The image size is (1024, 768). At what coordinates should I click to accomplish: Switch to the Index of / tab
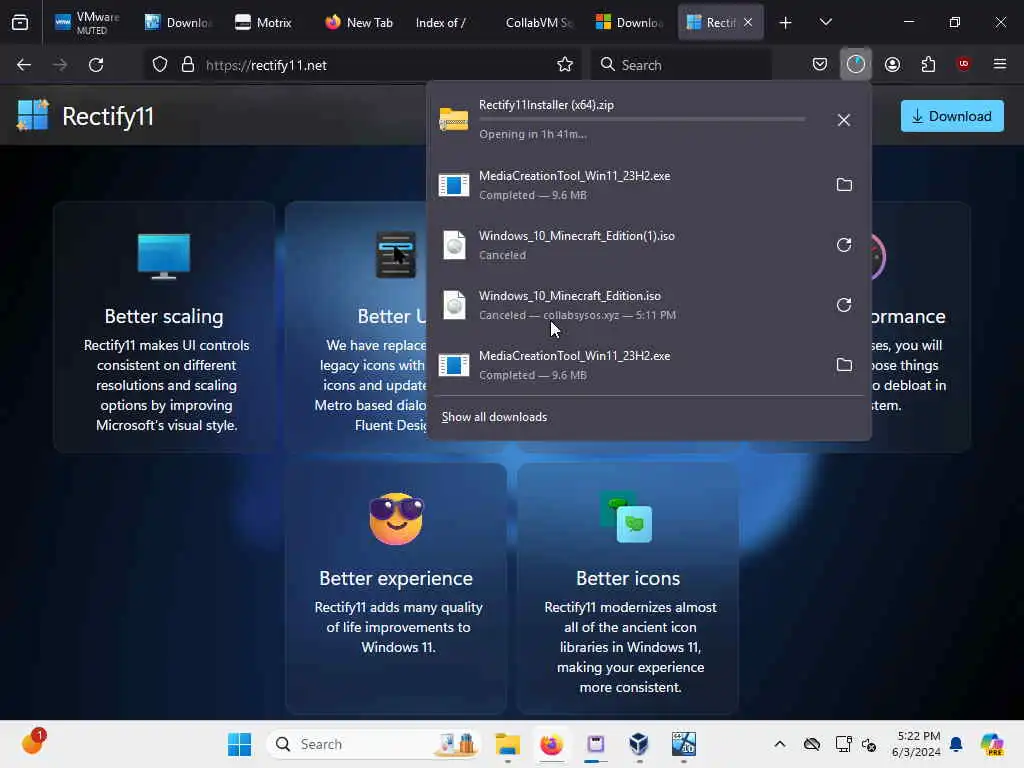(441, 22)
